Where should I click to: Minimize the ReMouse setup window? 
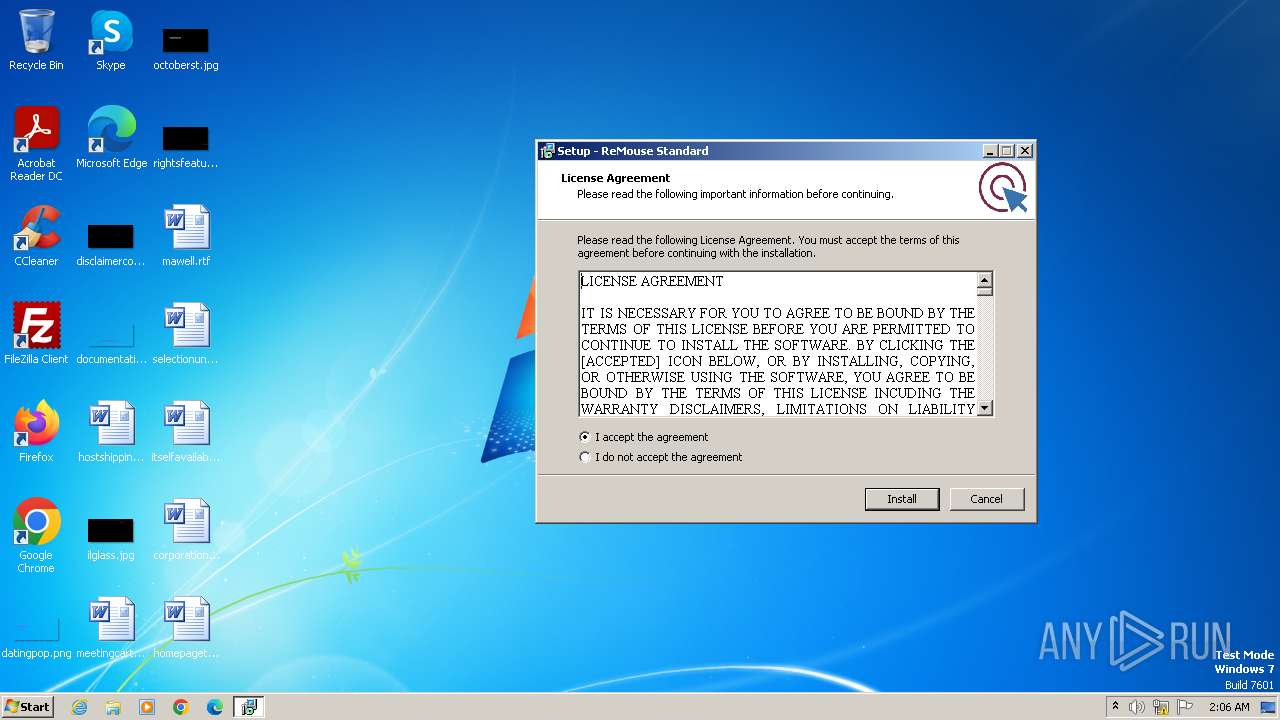(x=990, y=151)
